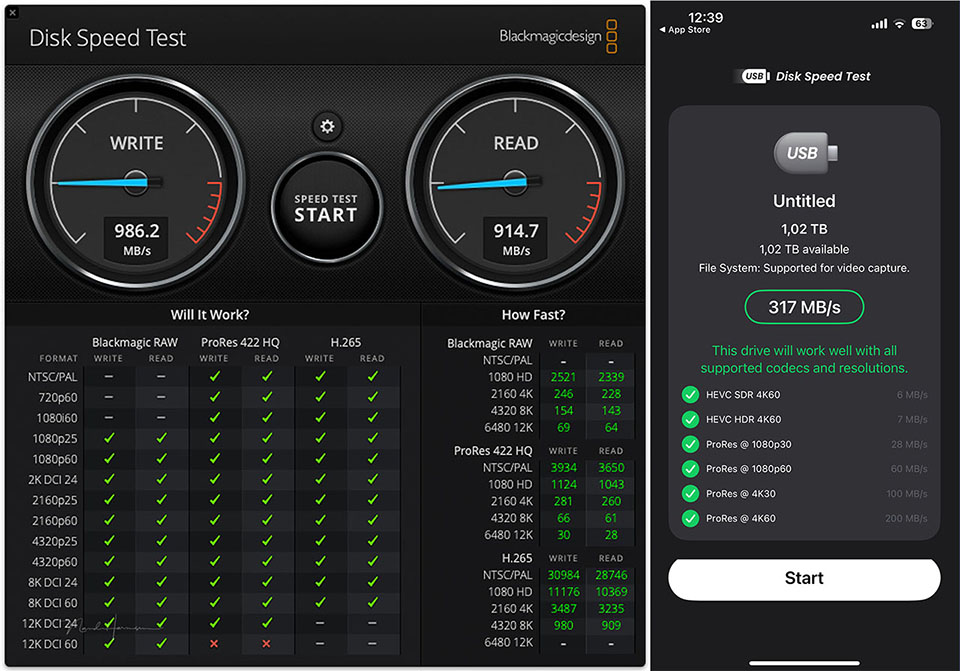
Task: Click the READ speed gauge
Action: click(x=516, y=182)
